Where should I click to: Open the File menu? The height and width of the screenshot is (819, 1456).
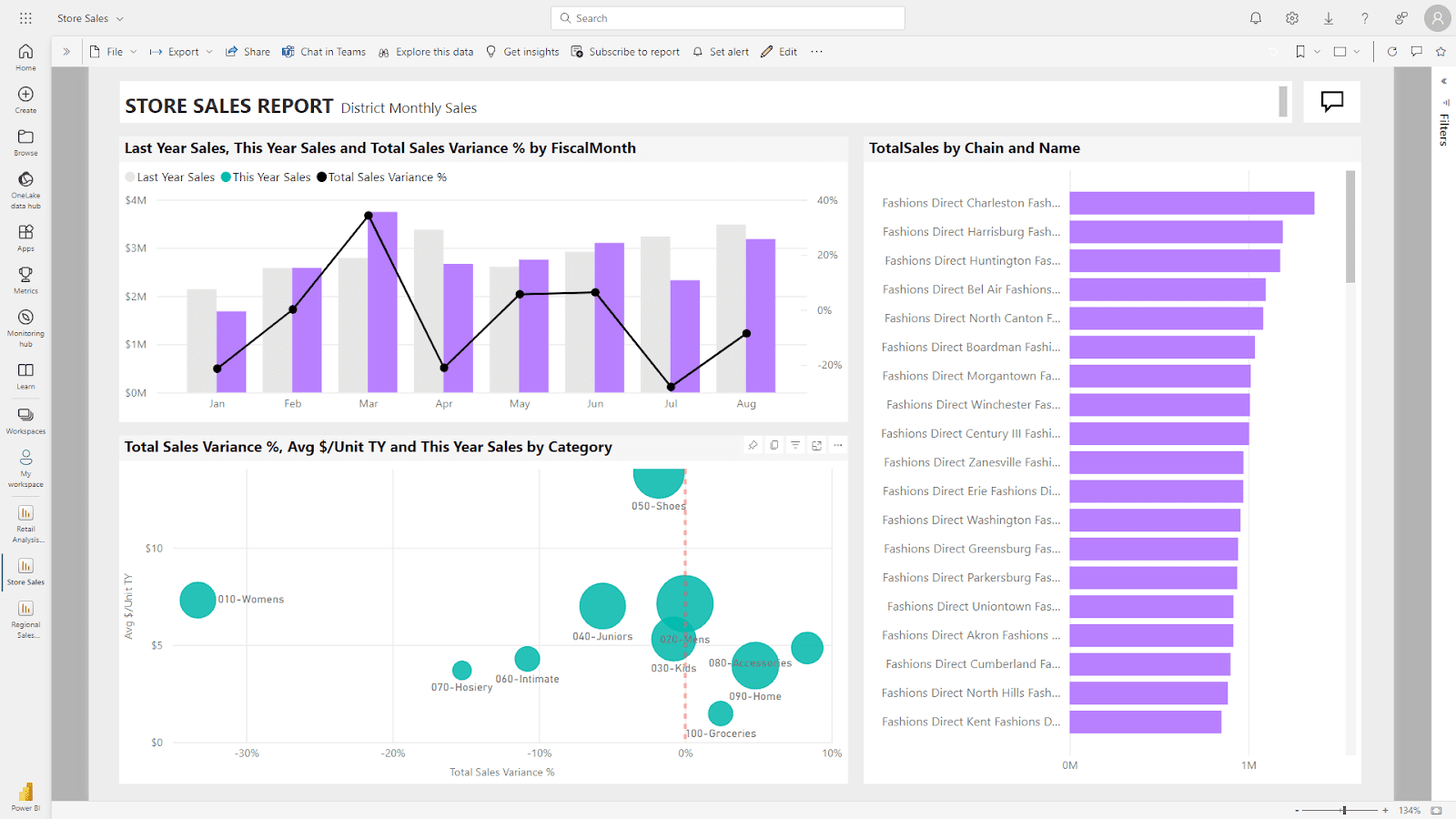[113, 51]
